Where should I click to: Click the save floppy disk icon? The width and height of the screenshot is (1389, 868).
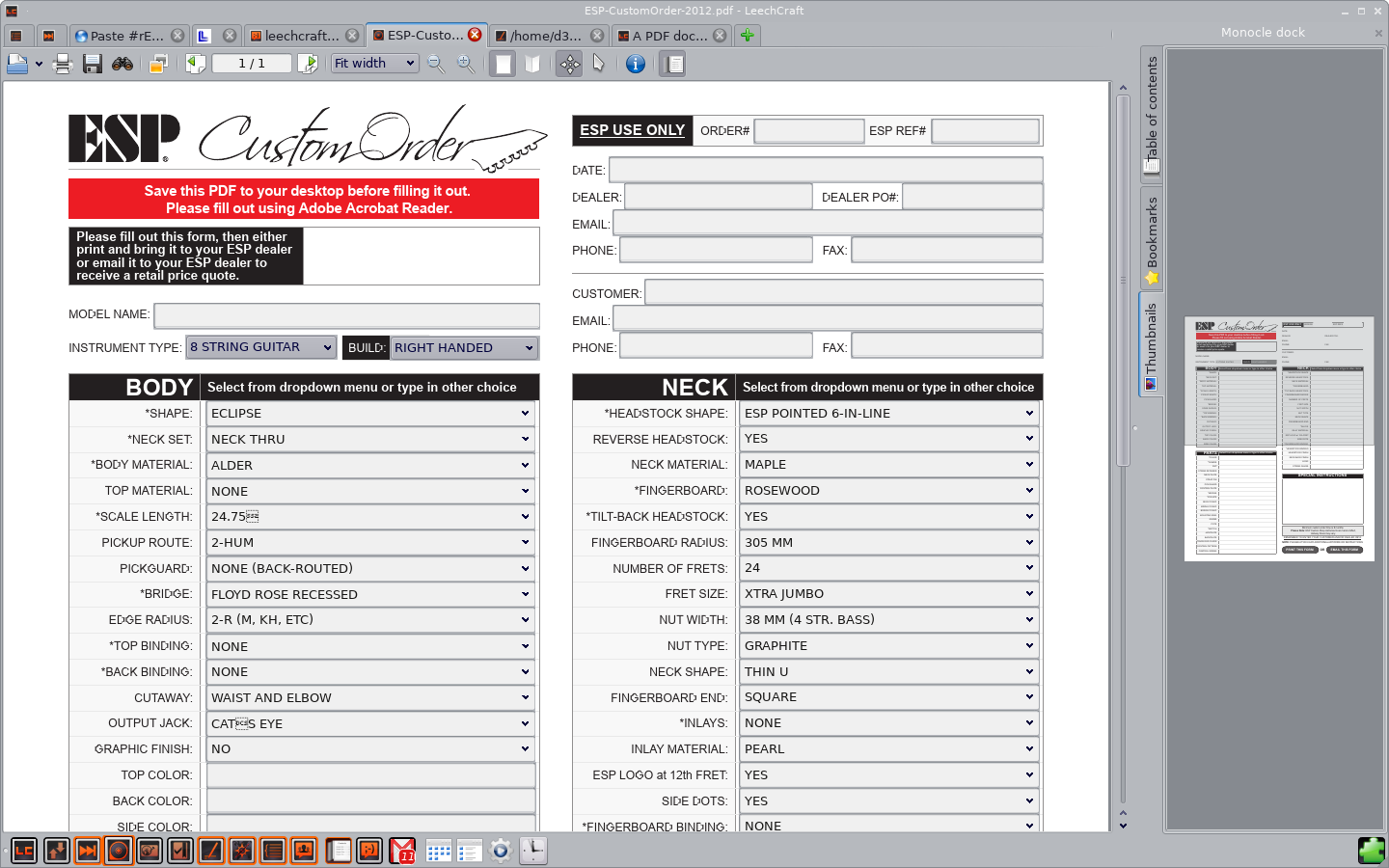pos(93,64)
